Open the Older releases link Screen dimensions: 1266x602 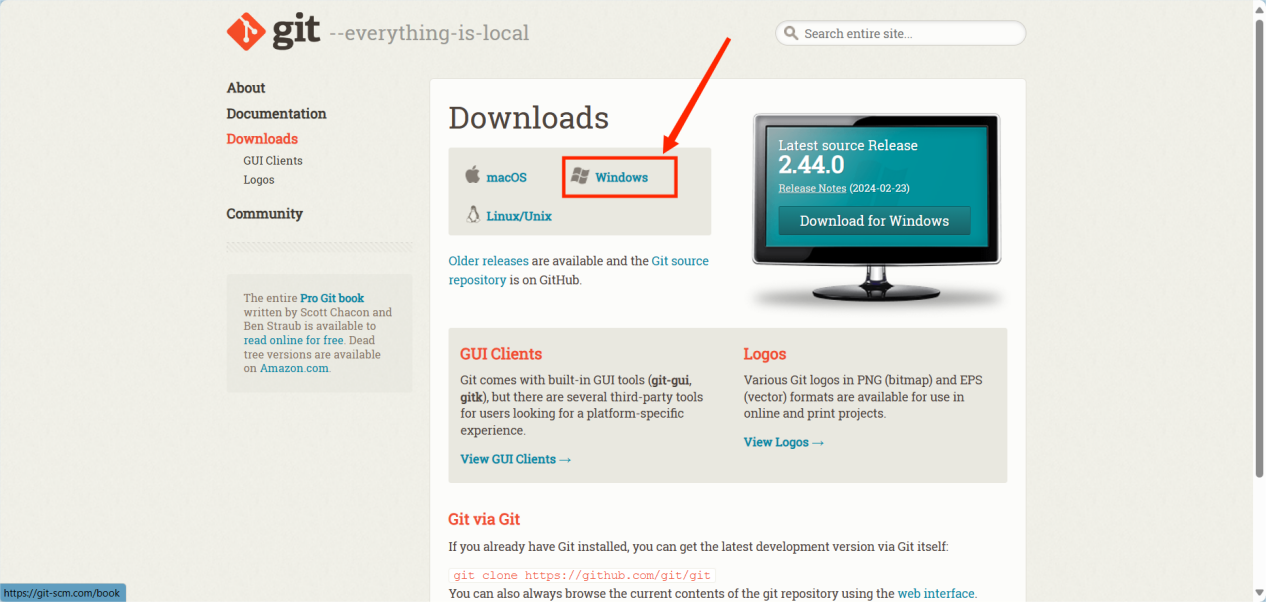(x=488, y=261)
